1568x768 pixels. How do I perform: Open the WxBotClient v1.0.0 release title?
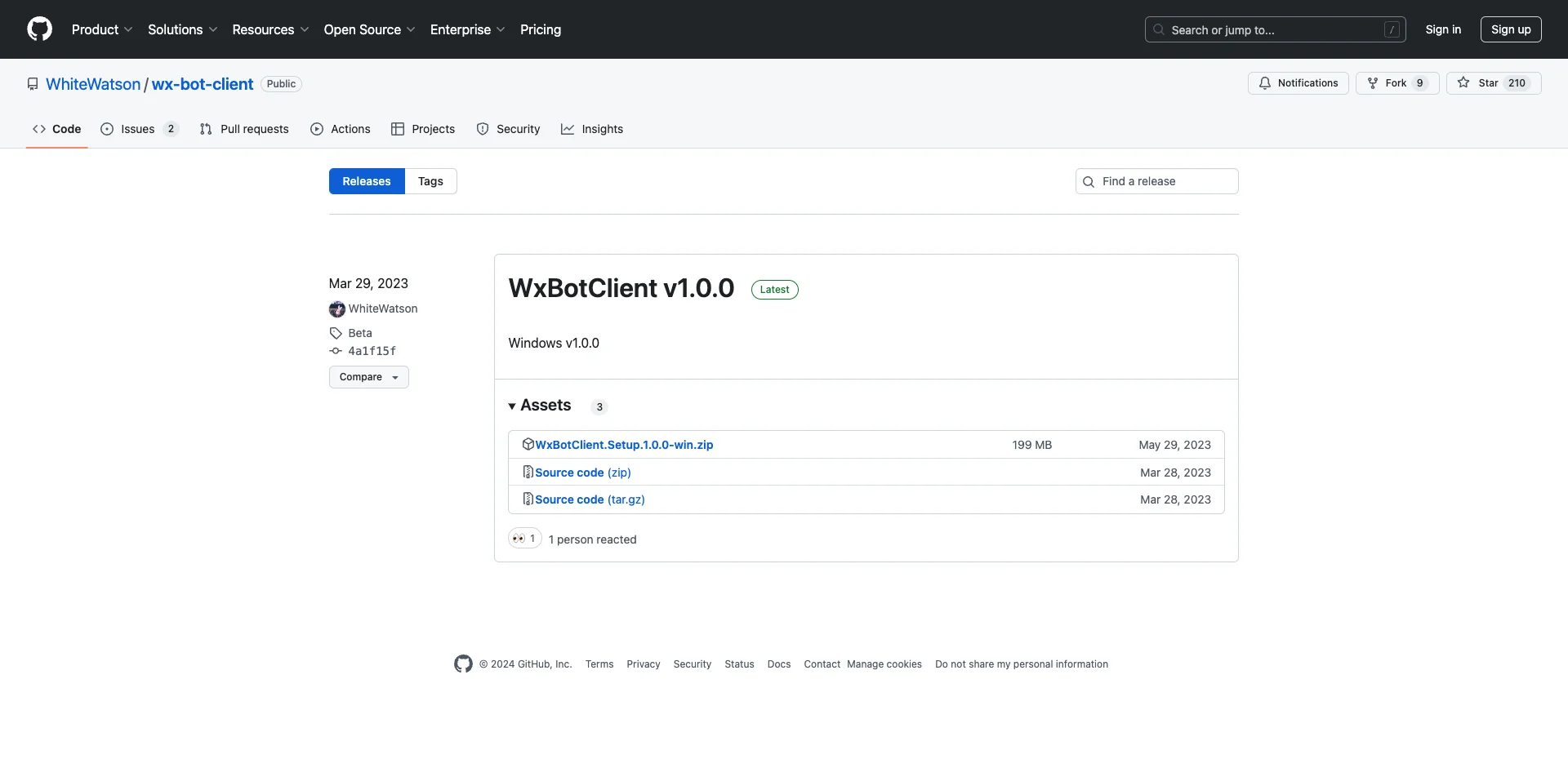(x=621, y=288)
